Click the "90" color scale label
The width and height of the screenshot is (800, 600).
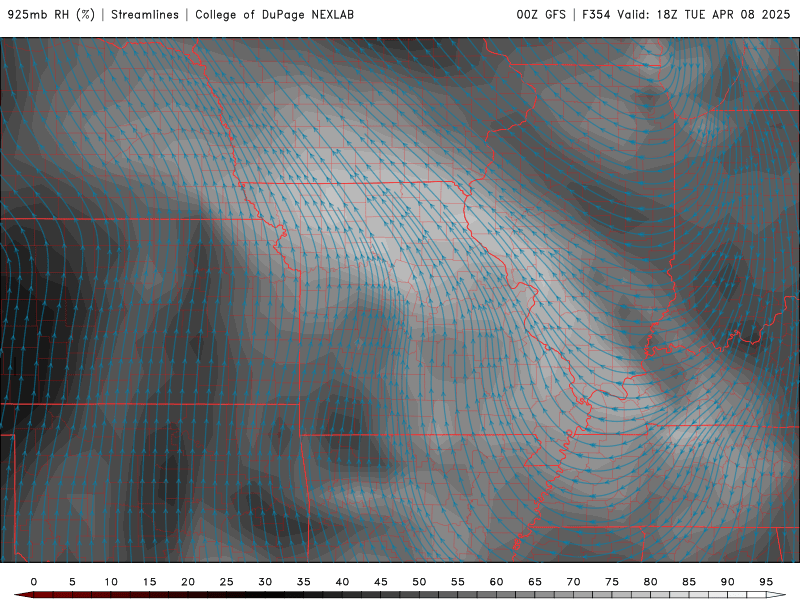(x=728, y=582)
